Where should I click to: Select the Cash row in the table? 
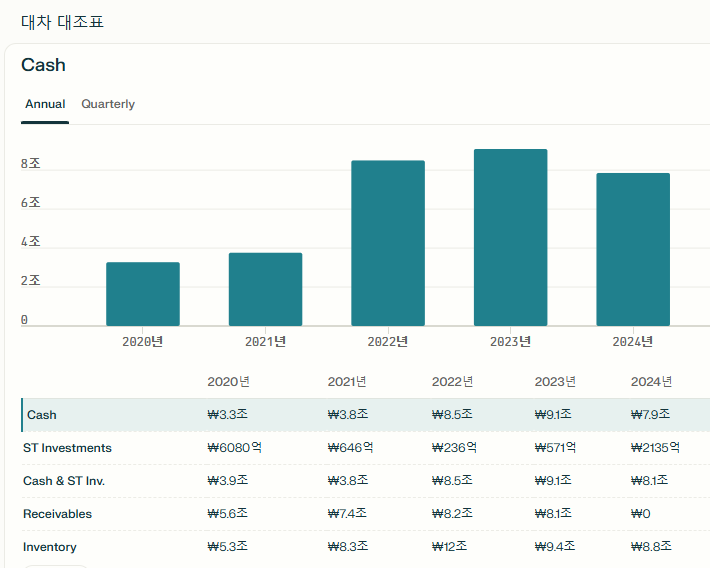coord(365,415)
